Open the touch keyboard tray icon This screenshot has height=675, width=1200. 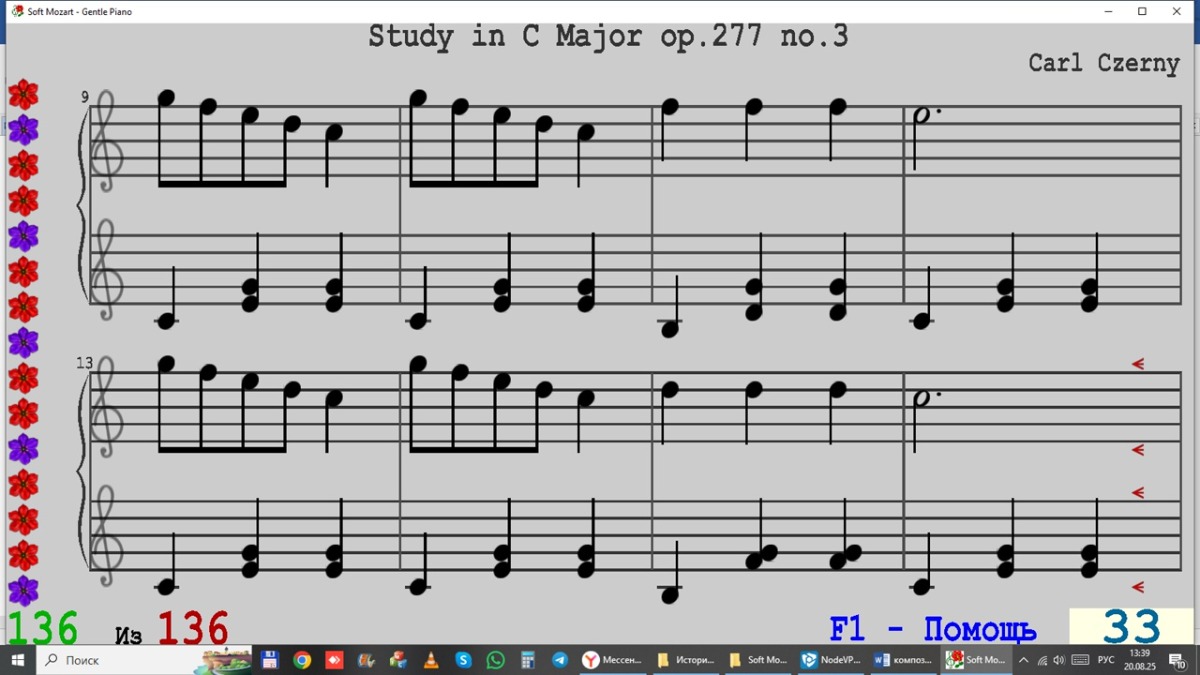1080,660
